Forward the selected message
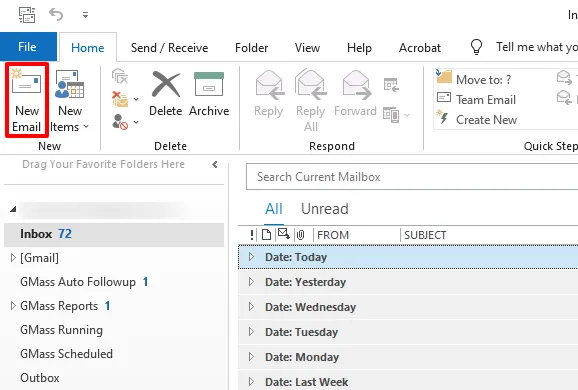Image resolution: width=578 pixels, height=390 pixels. coord(355,94)
